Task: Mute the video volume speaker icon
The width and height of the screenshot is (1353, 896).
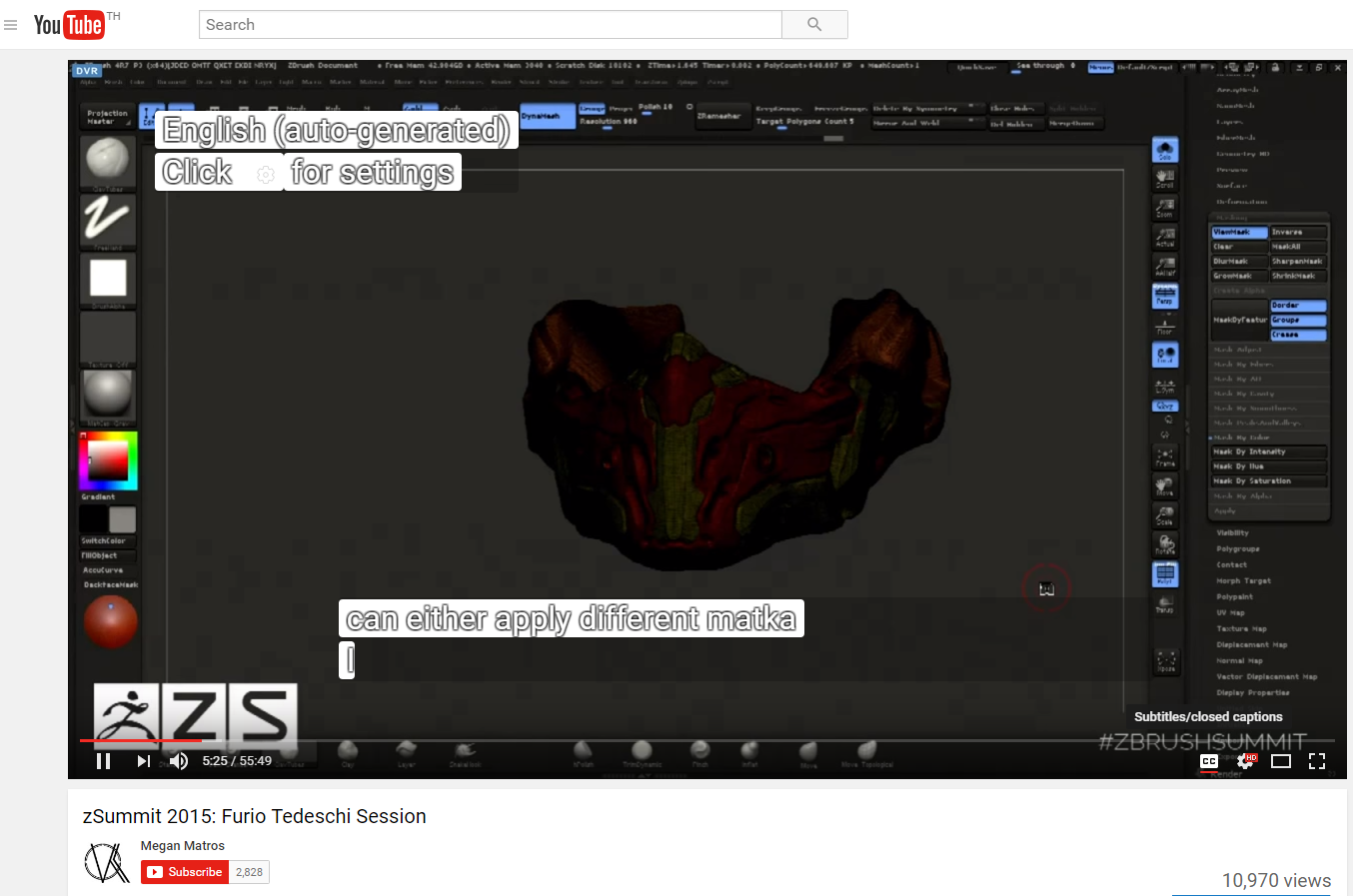Action: tap(179, 761)
